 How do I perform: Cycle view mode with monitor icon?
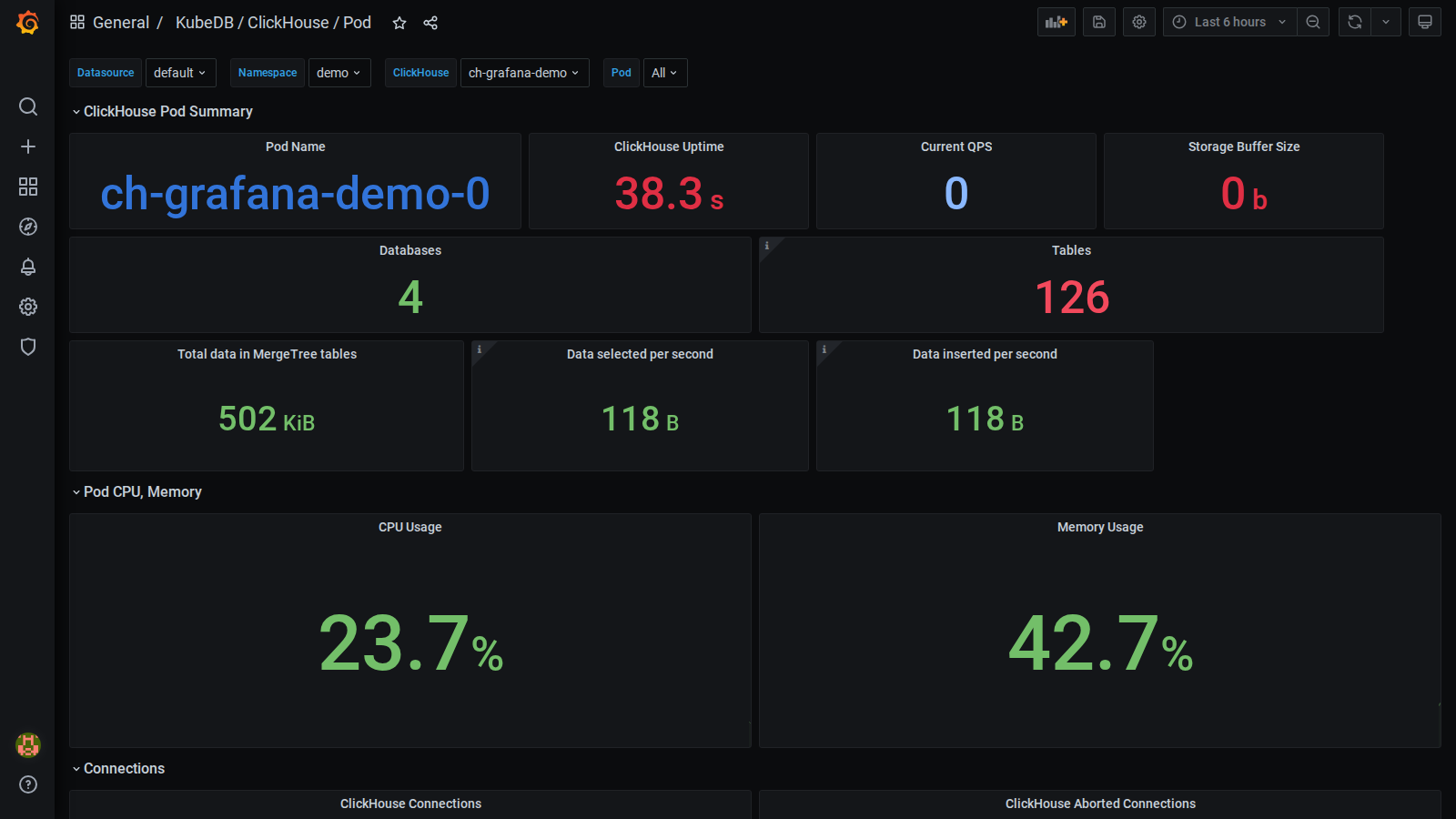pos(1425,22)
